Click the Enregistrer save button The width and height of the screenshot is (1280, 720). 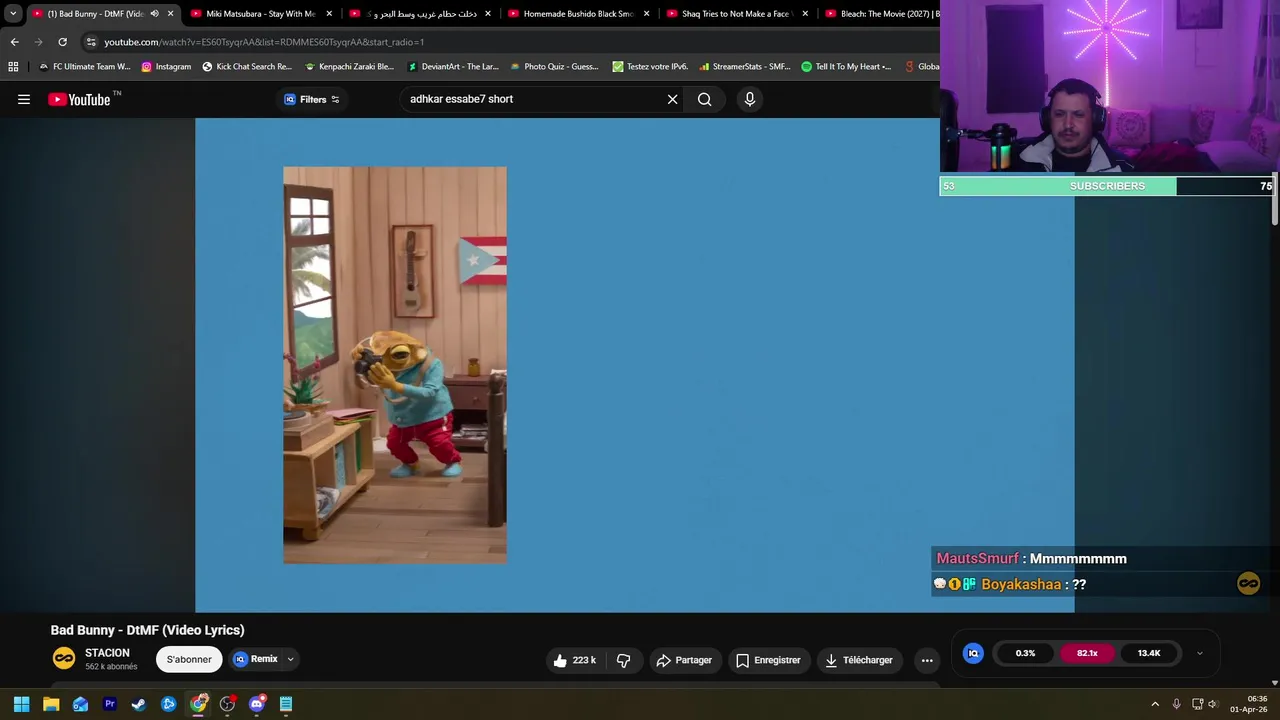(x=768, y=660)
